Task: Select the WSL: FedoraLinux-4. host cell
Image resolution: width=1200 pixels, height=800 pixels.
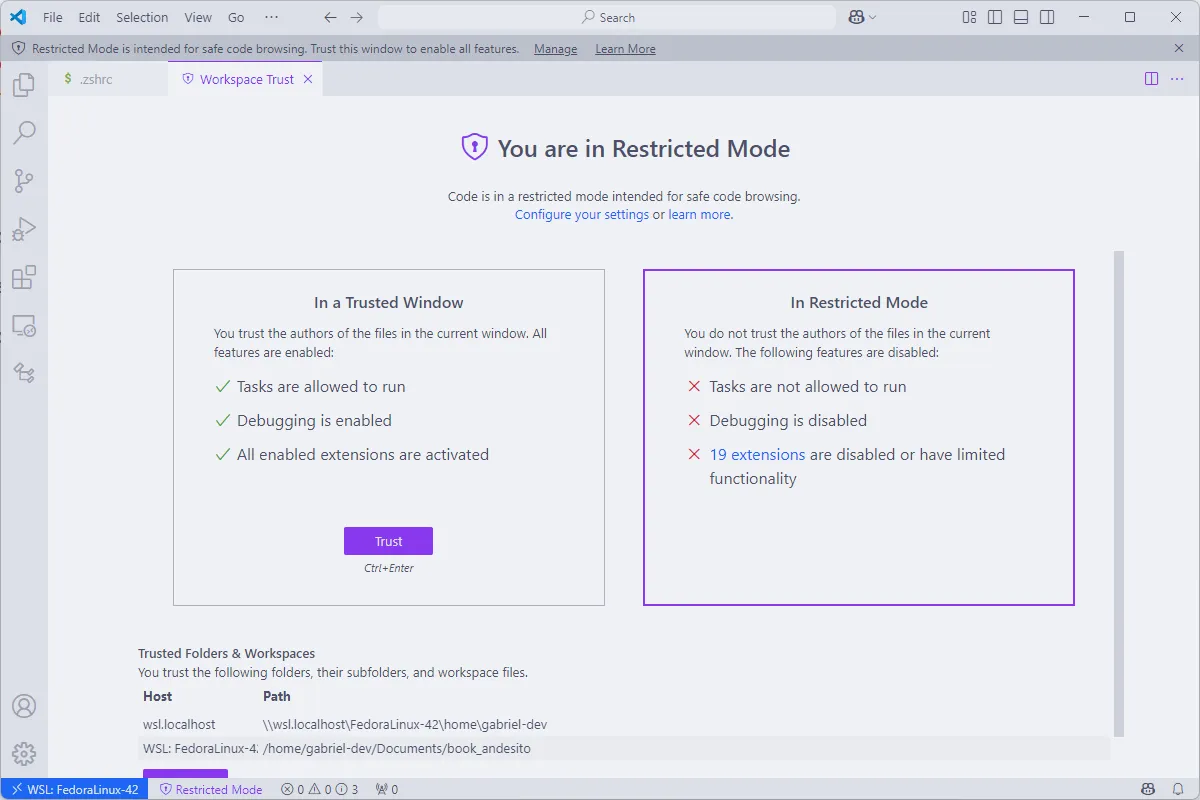Action: coord(201,748)
